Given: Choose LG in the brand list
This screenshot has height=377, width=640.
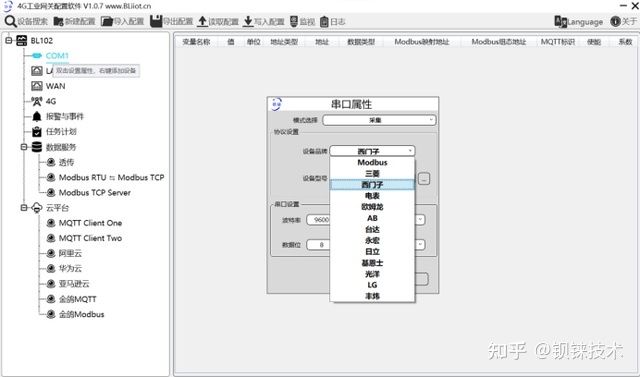Looking at the screenshot, I should (372, 285).
